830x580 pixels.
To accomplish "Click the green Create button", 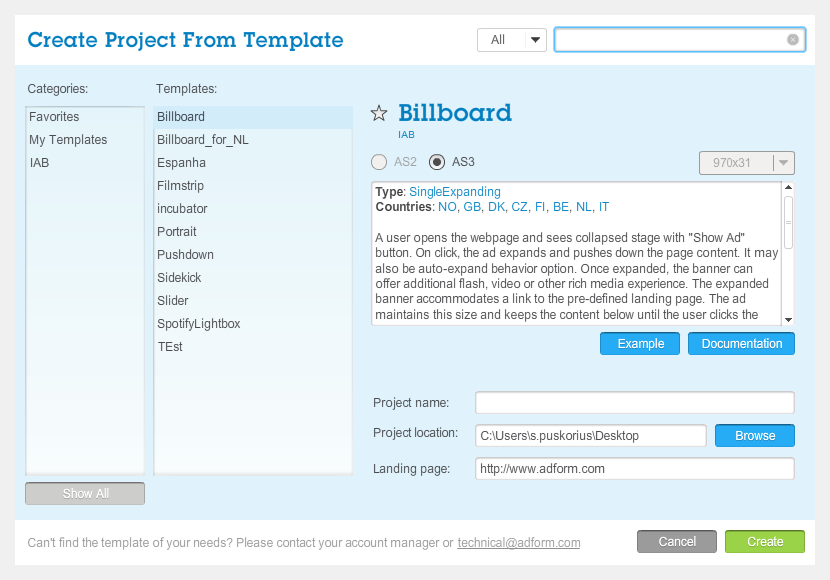I will tap(764, 541).
